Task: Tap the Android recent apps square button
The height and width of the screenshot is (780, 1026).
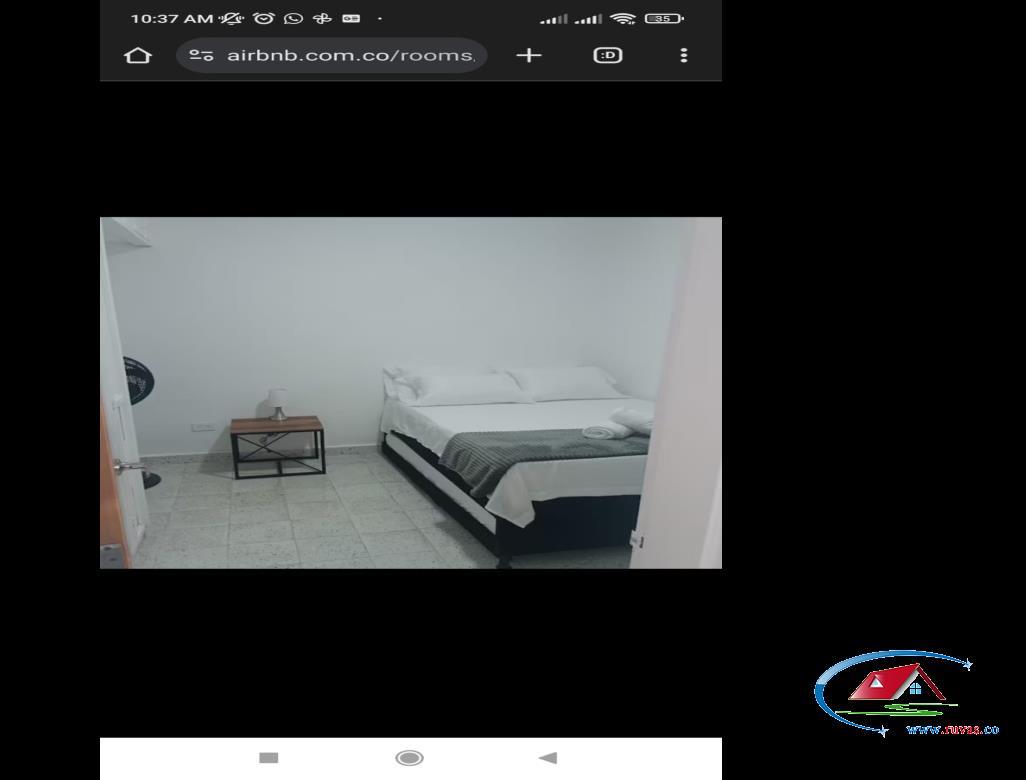Action: [269, 758]
